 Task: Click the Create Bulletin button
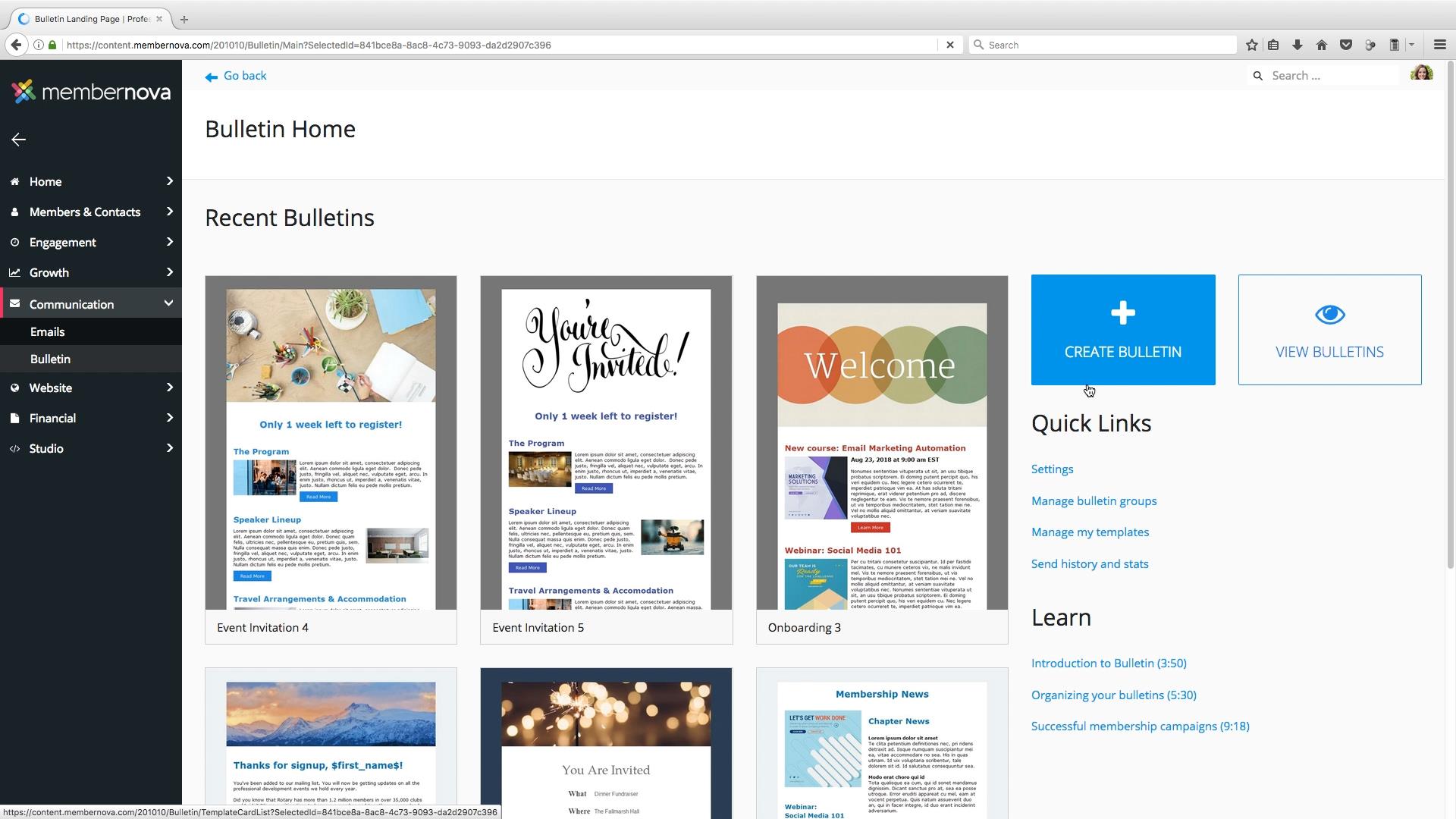(x=1122, y=330)
